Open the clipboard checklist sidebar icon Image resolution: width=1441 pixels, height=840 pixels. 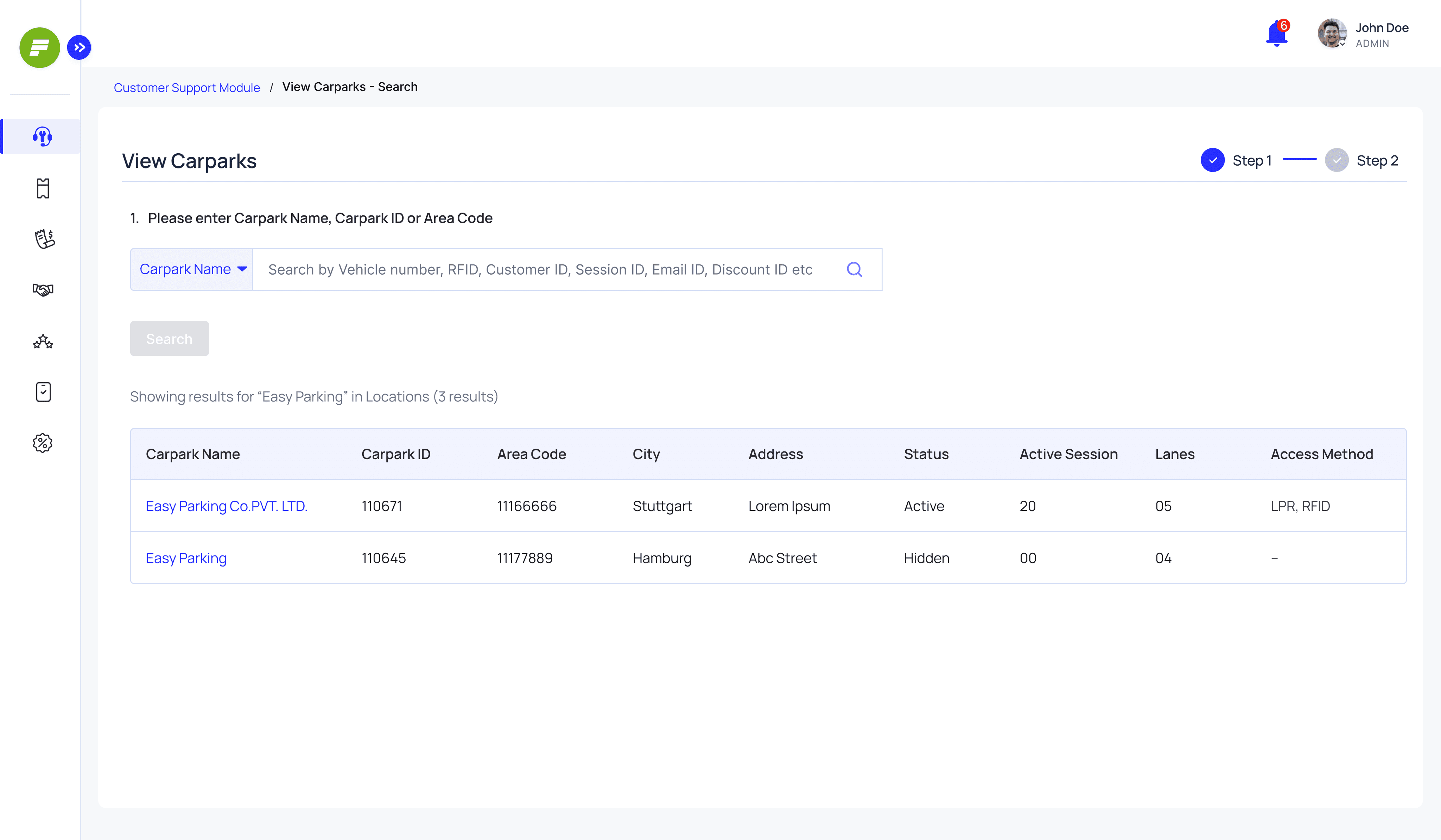pyautogui.click(x=44, y=392)
